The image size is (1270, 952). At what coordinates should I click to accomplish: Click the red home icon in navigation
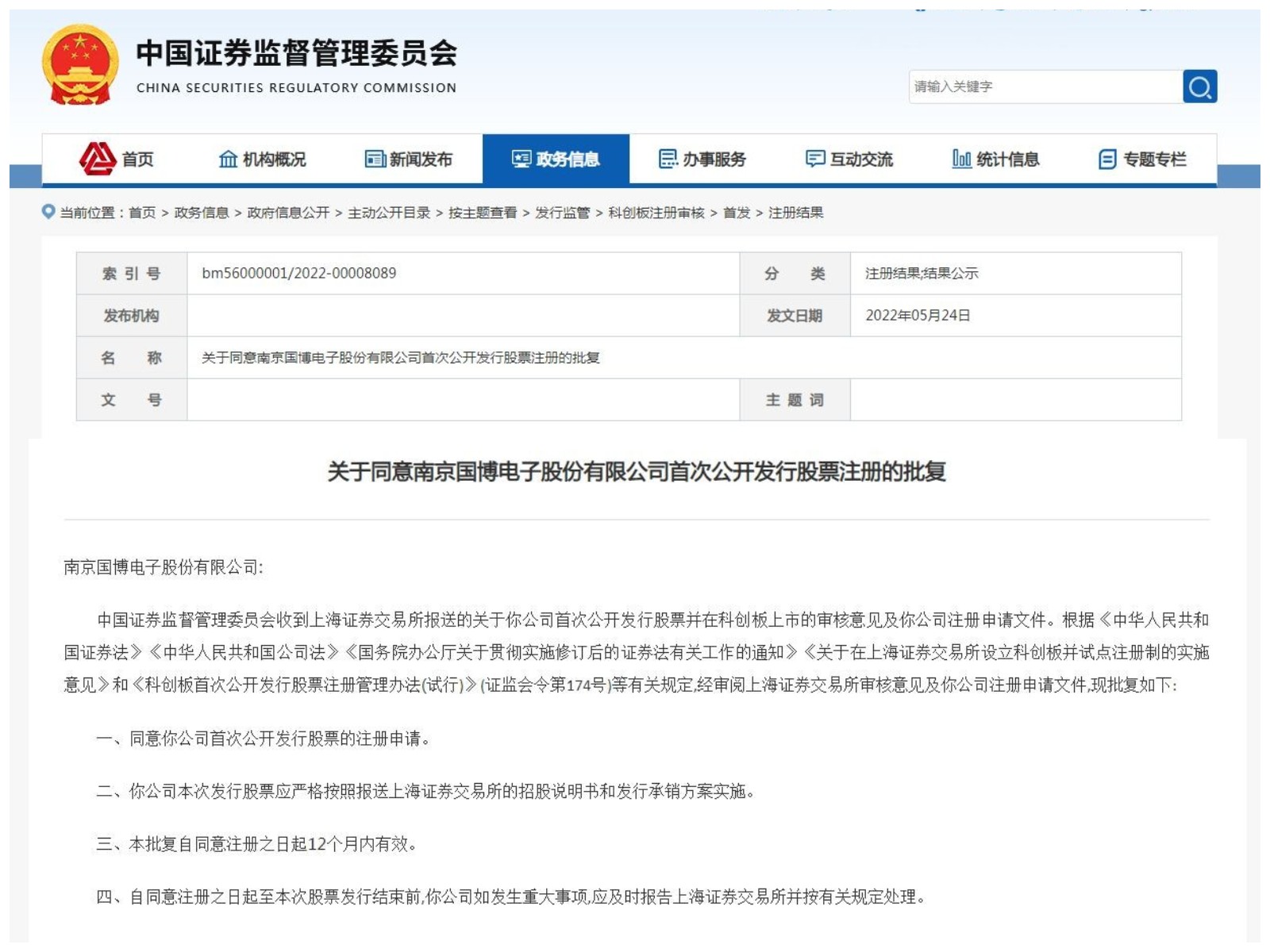pos(98,159)
